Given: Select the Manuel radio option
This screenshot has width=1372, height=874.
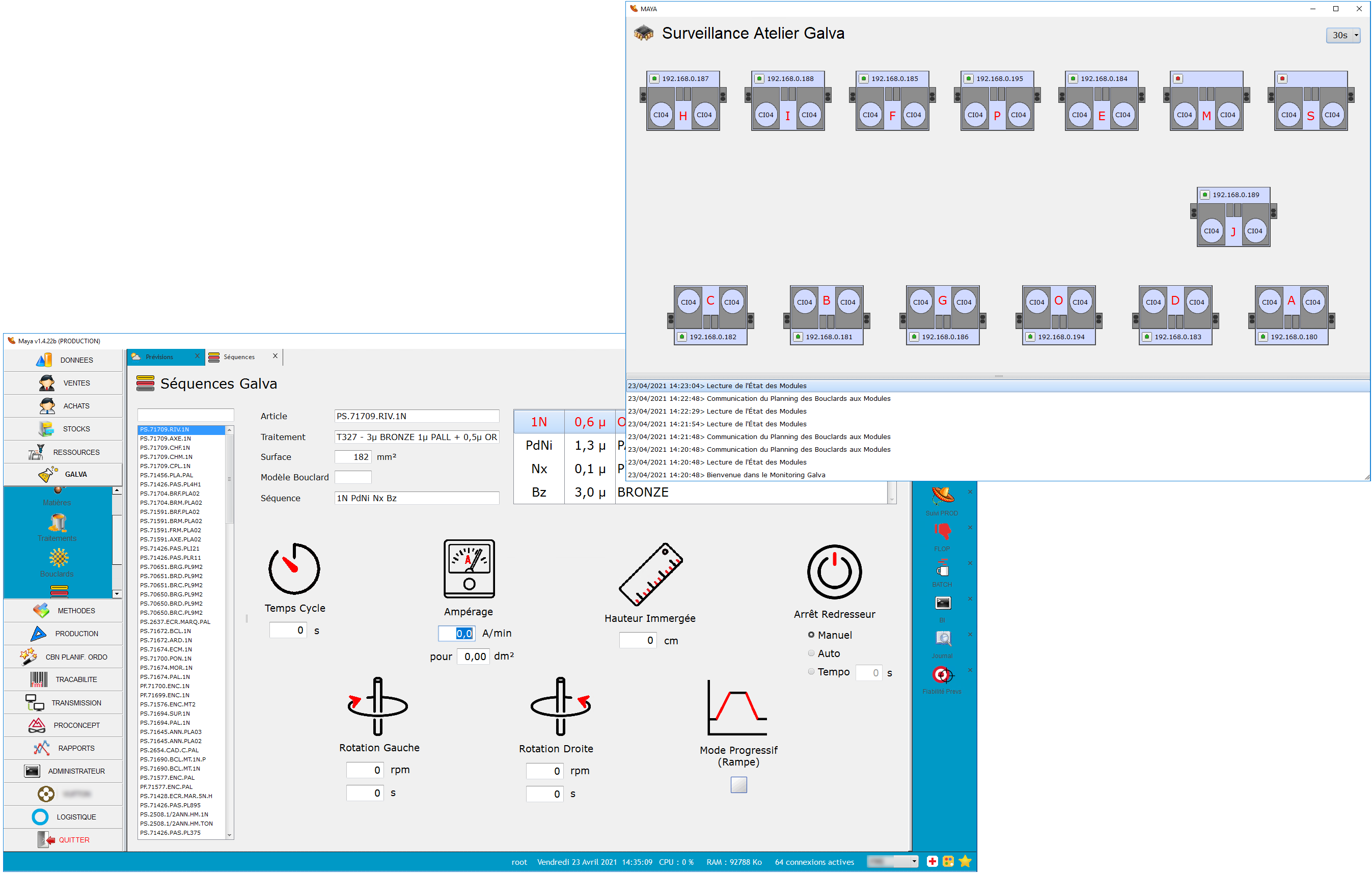Looking at the screenshot, I should [811, 635].
